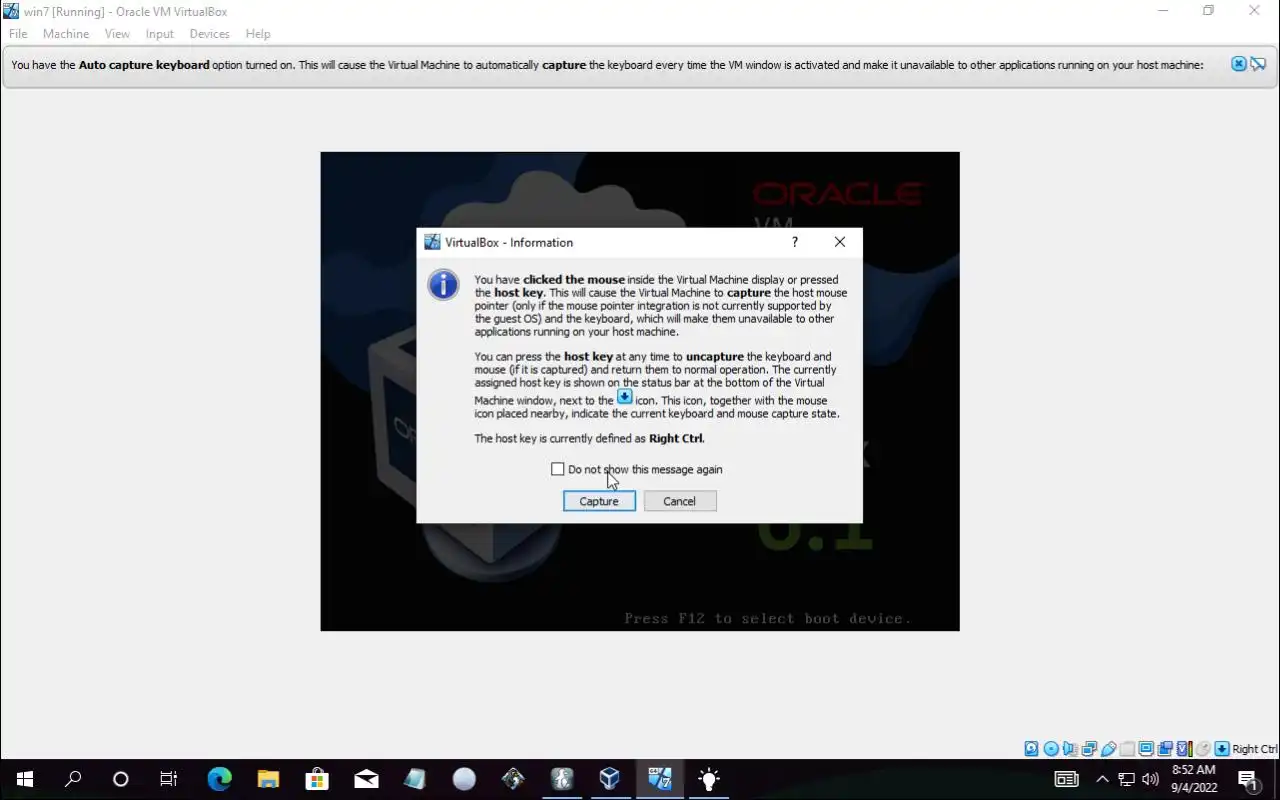Click the taskbar clock showing 8:52 AM

1193,779
